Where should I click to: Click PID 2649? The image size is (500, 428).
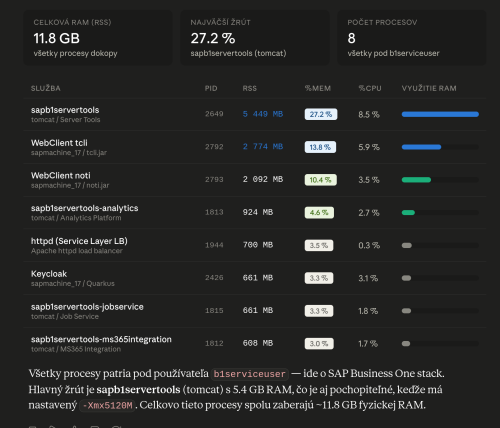pos(214,114)
